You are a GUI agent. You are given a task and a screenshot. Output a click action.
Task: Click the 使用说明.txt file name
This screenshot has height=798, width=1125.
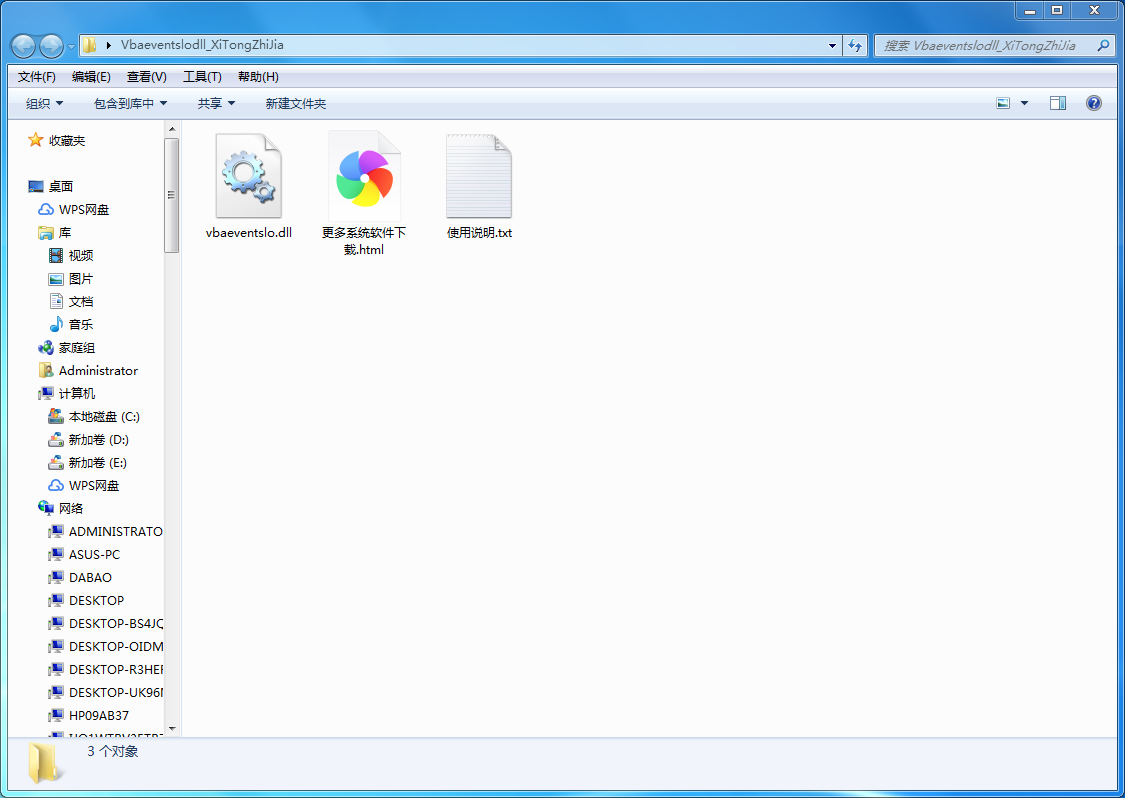(x=479, y=233)
